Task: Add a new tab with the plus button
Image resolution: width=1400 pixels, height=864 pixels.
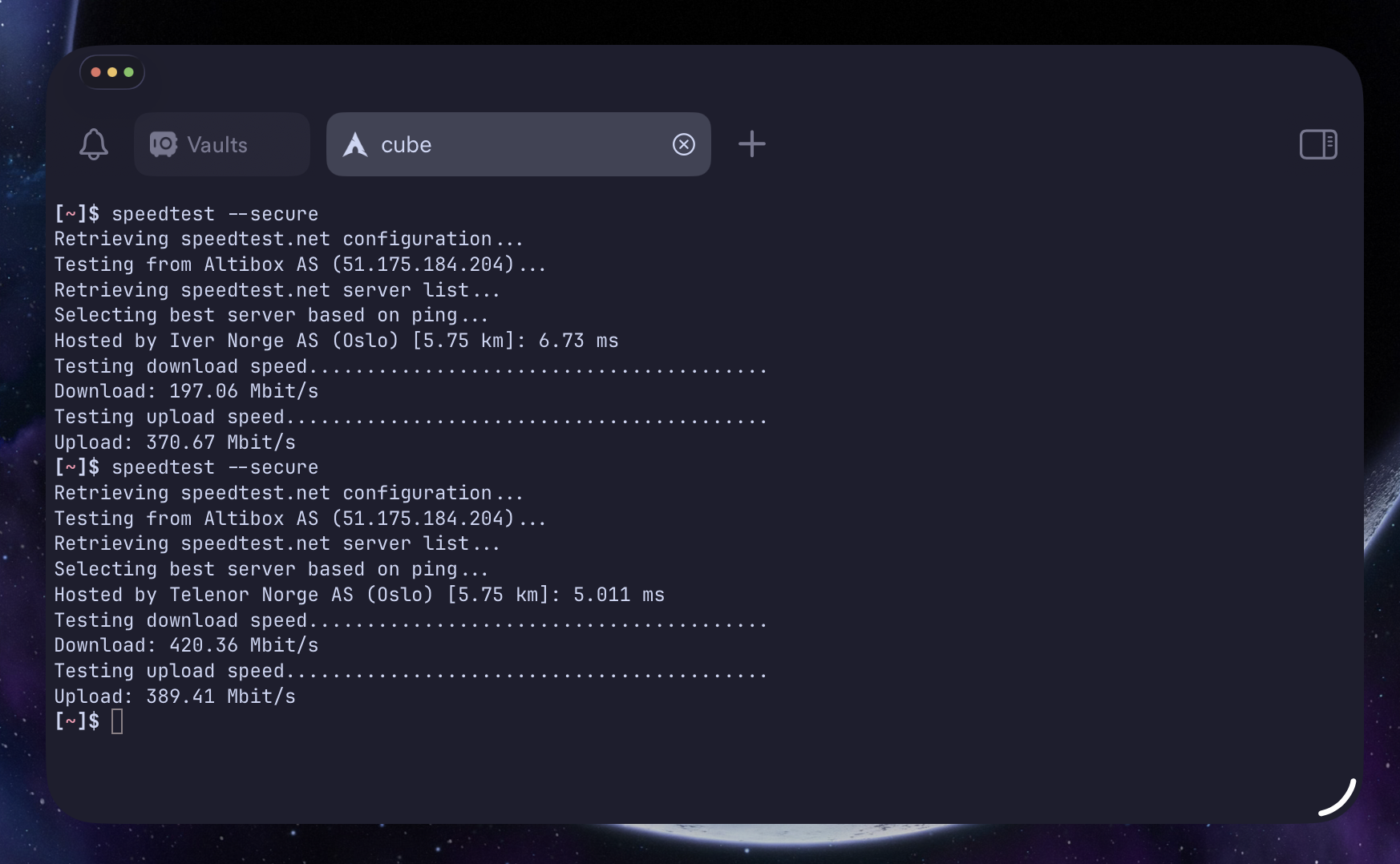Action: (751, 144)
